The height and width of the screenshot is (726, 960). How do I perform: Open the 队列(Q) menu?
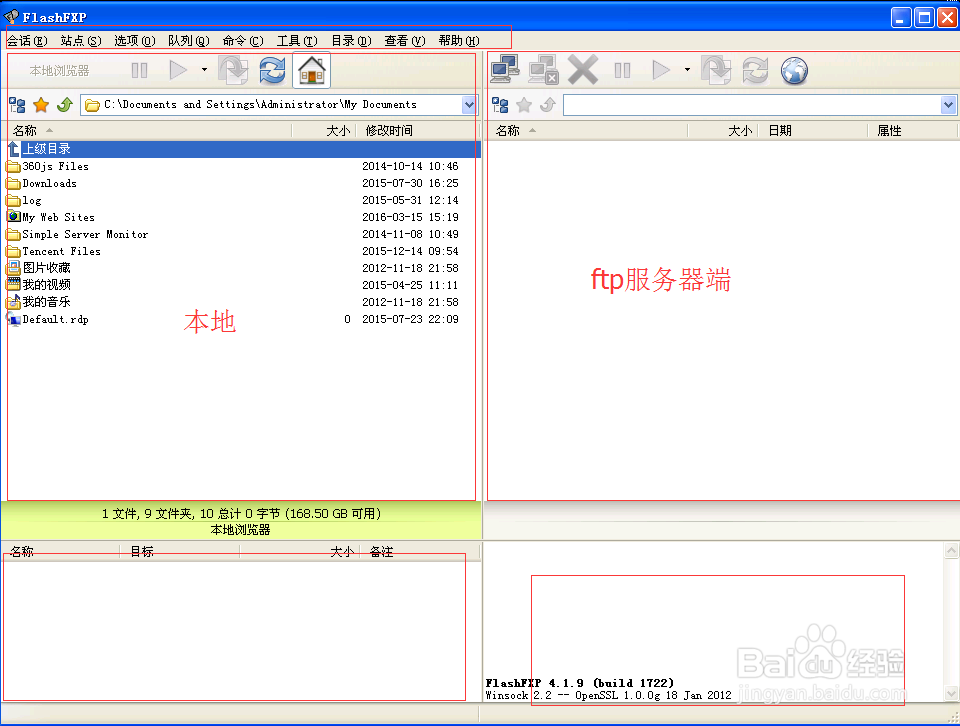point(189,40)
